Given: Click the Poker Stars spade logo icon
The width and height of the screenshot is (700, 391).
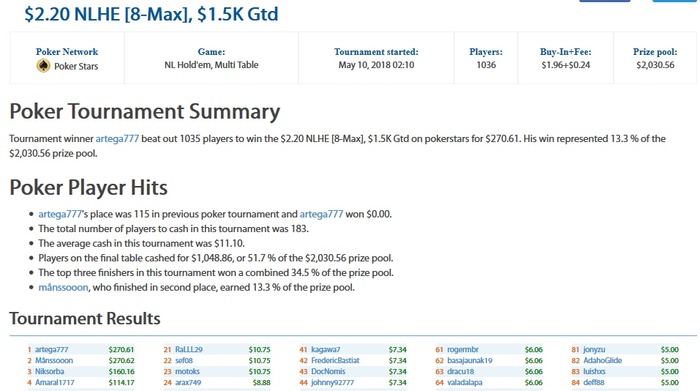Looking at the screenshot, I should coord(43,66).
